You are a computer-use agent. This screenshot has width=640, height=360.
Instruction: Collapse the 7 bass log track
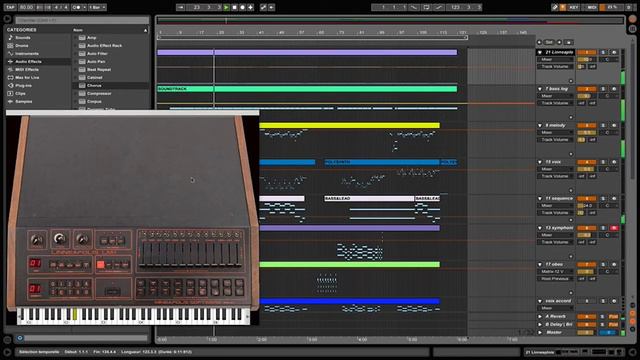click(540, 89)
